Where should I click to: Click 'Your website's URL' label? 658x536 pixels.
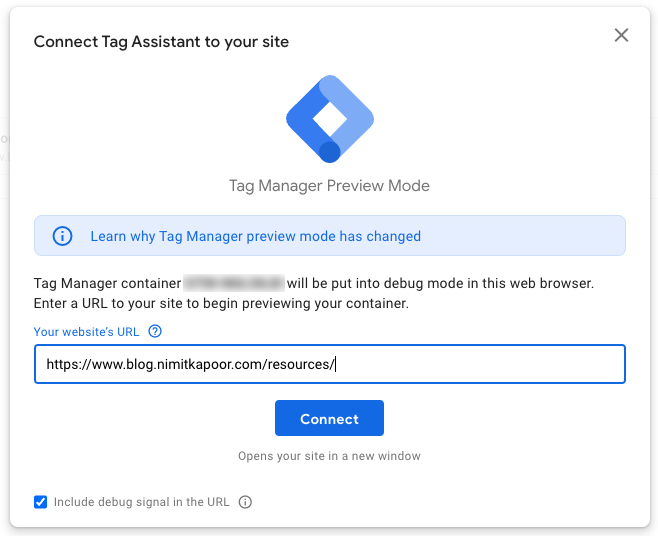tap(86, 332)
